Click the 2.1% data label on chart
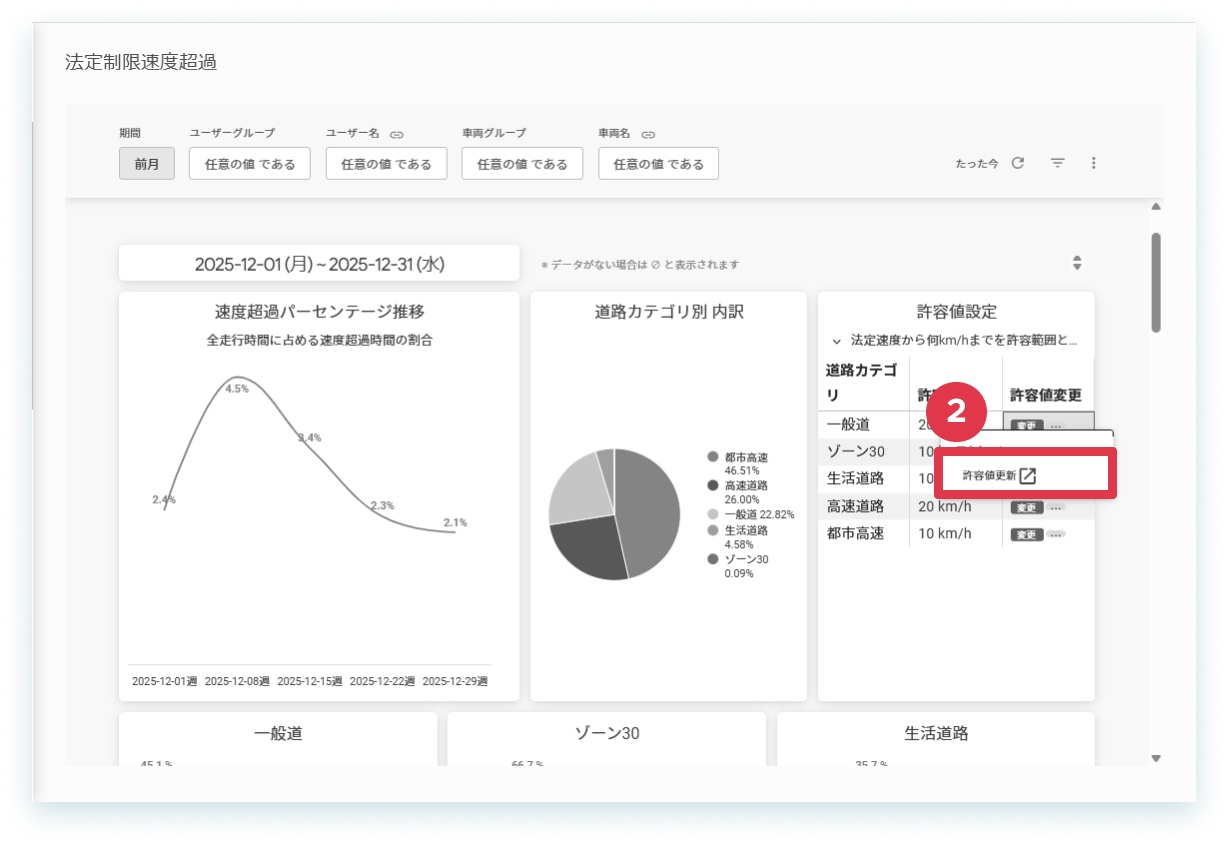This screenshot has height=844, width=1228. [x=455, y=522]
